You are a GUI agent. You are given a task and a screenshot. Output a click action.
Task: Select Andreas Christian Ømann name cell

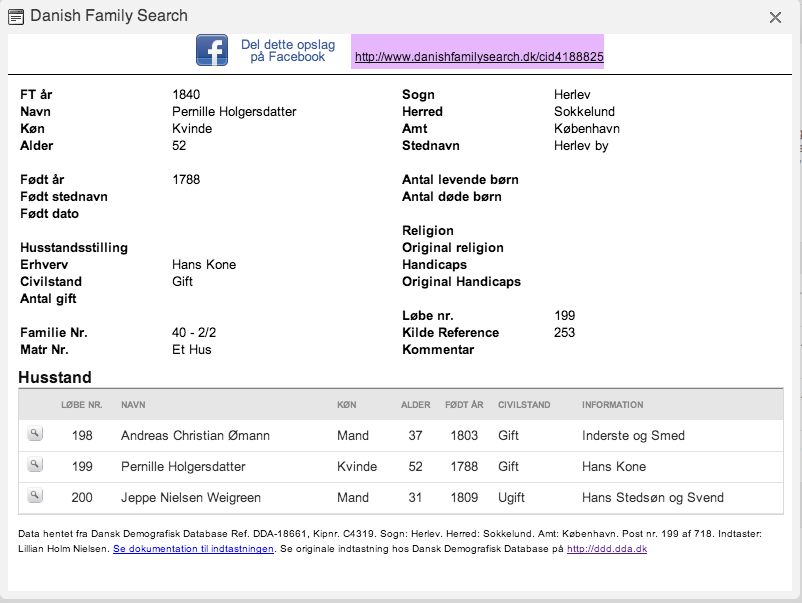click(195, 435)
